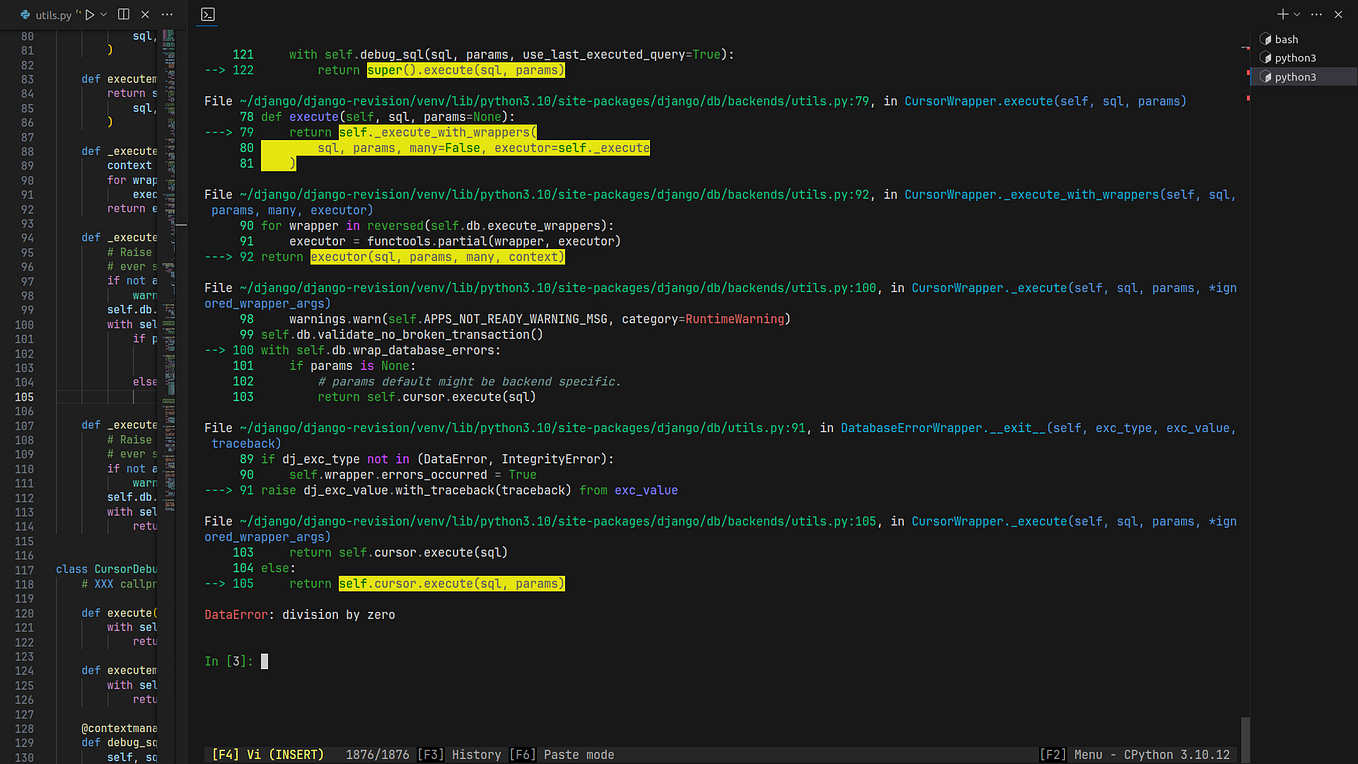
Task: Switch to the utils.py editor tab
Action: (54, 14)
